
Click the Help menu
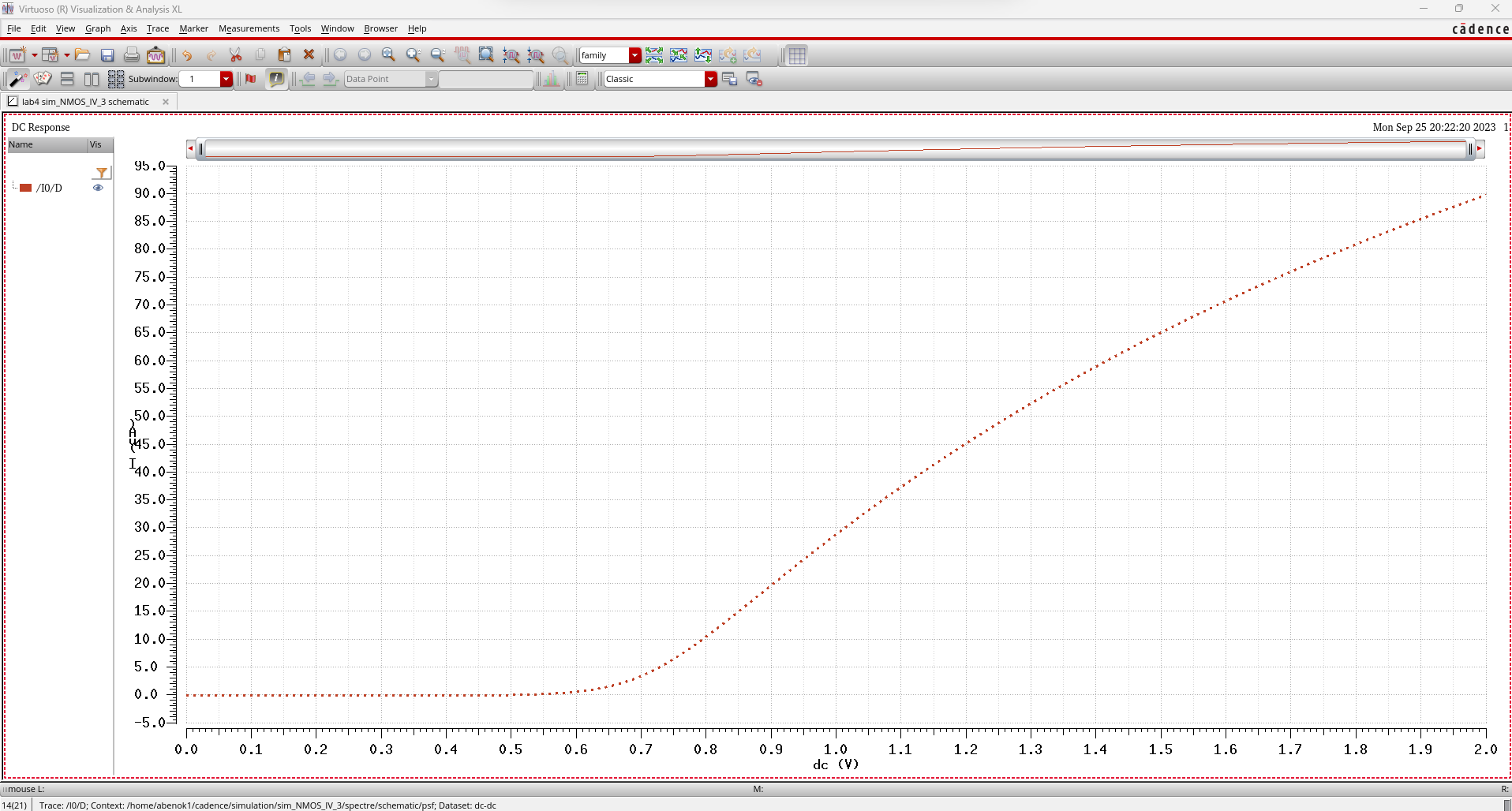click(417, 28)
